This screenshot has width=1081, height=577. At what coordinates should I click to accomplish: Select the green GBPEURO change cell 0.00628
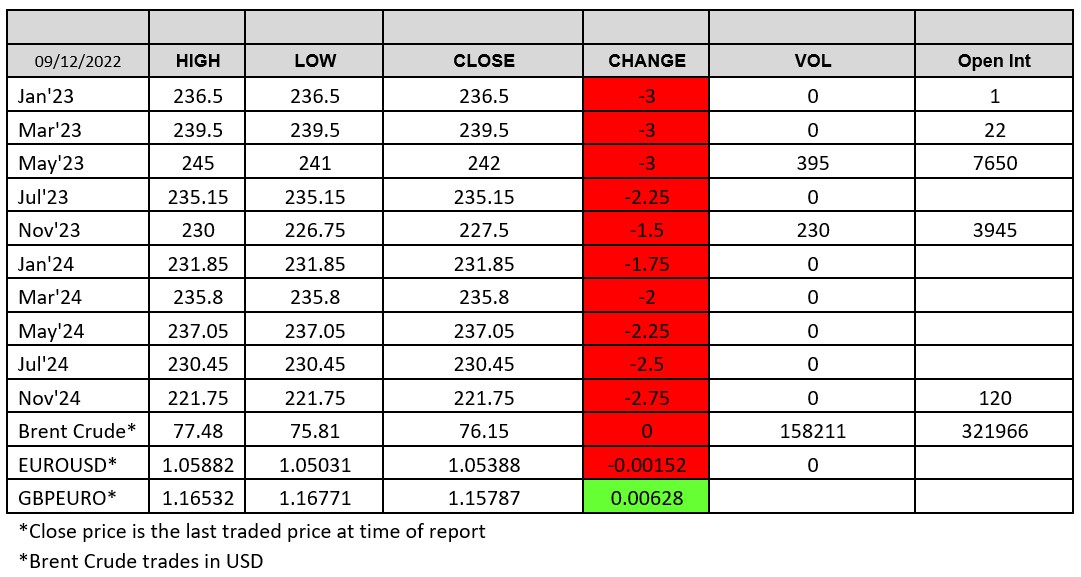click(646, 497)
